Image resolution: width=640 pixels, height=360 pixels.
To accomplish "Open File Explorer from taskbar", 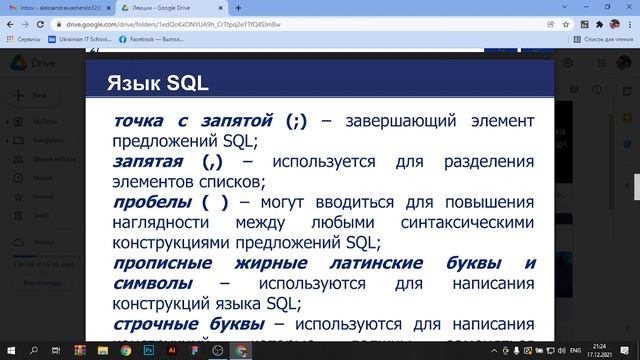I will (103, 350).
